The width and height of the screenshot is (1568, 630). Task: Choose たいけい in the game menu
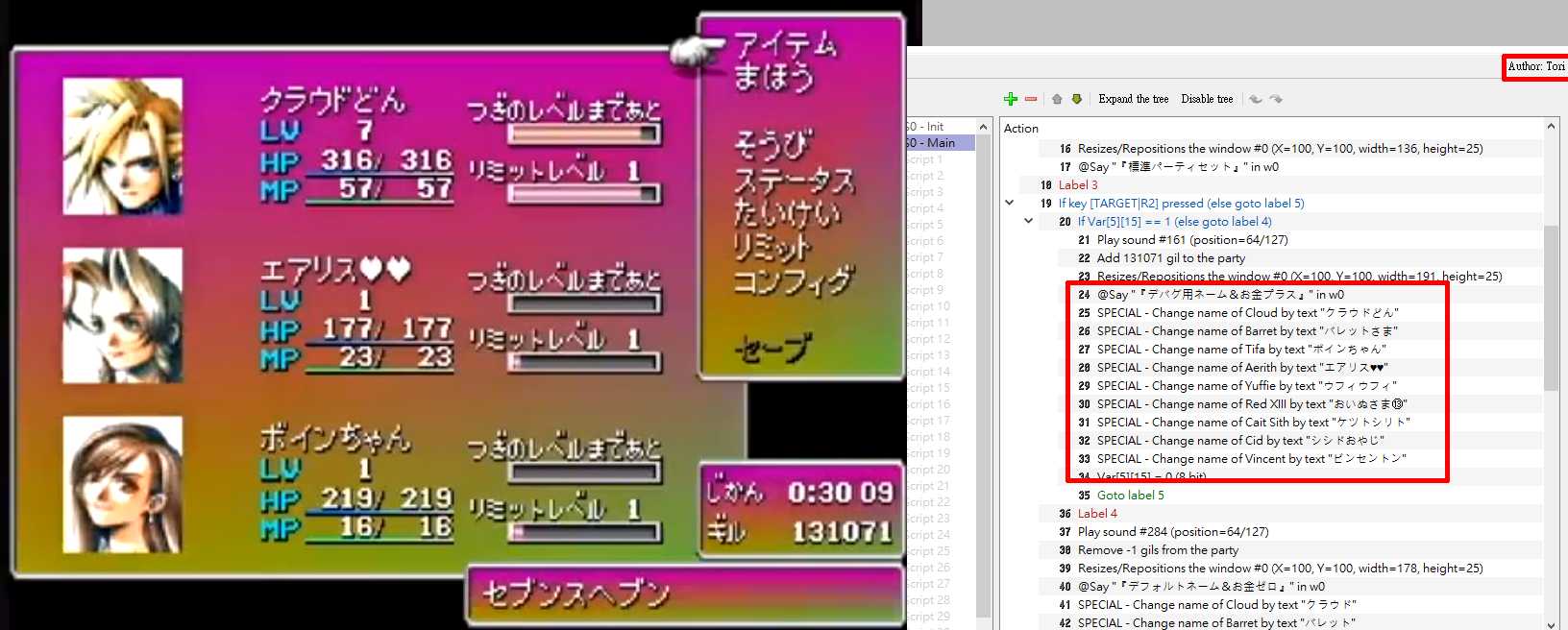point(787,213)
